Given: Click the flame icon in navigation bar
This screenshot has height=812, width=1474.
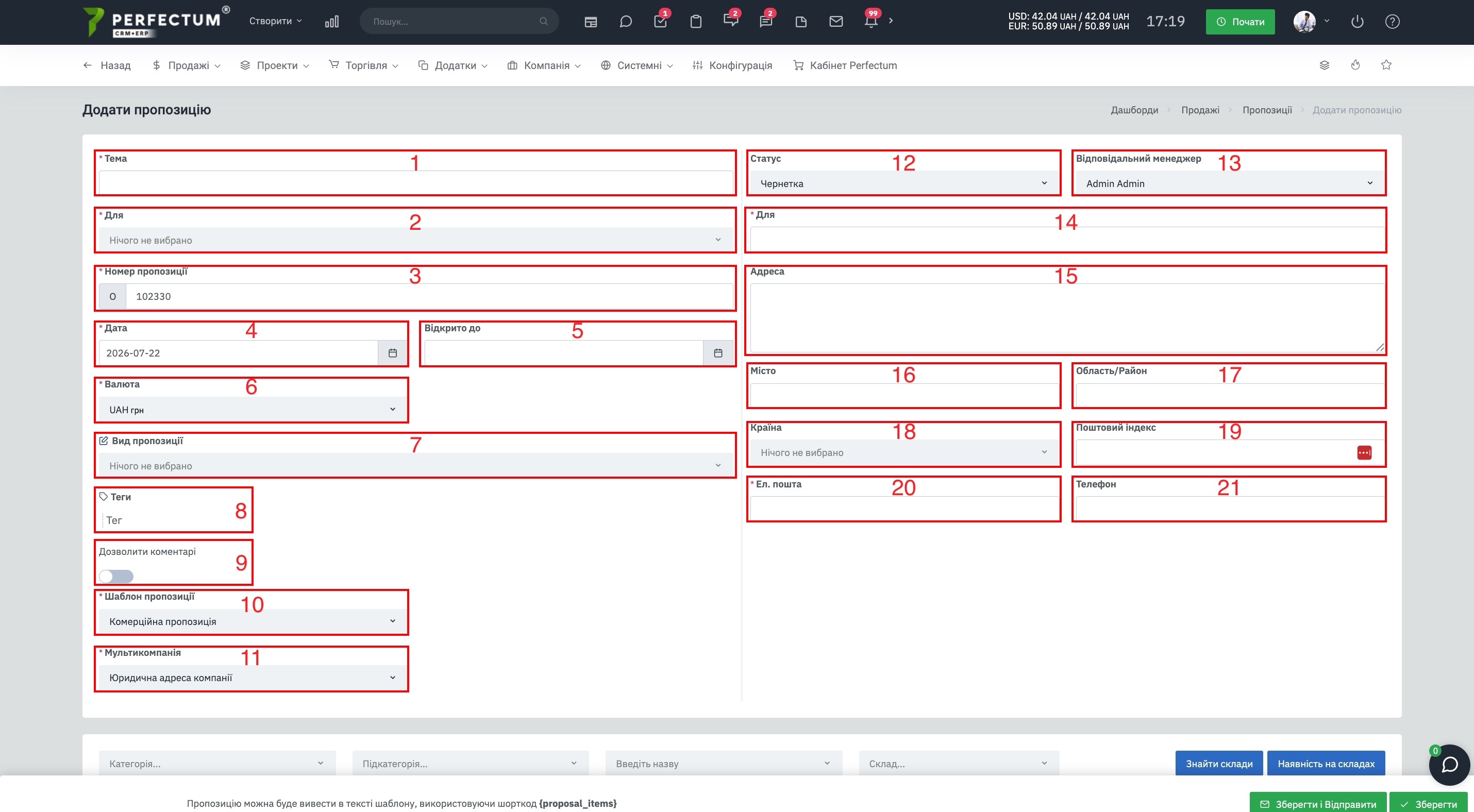Looking at the screenshot, I should point(1355,65).
